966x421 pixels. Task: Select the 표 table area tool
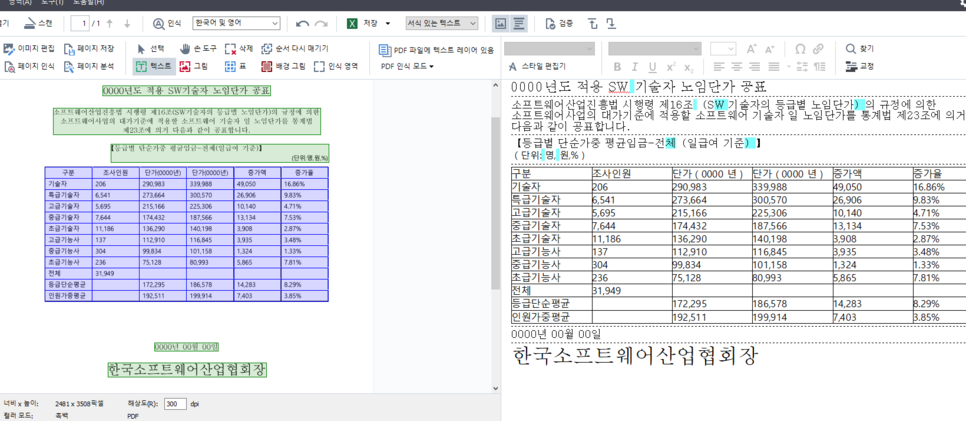(235, 66)
